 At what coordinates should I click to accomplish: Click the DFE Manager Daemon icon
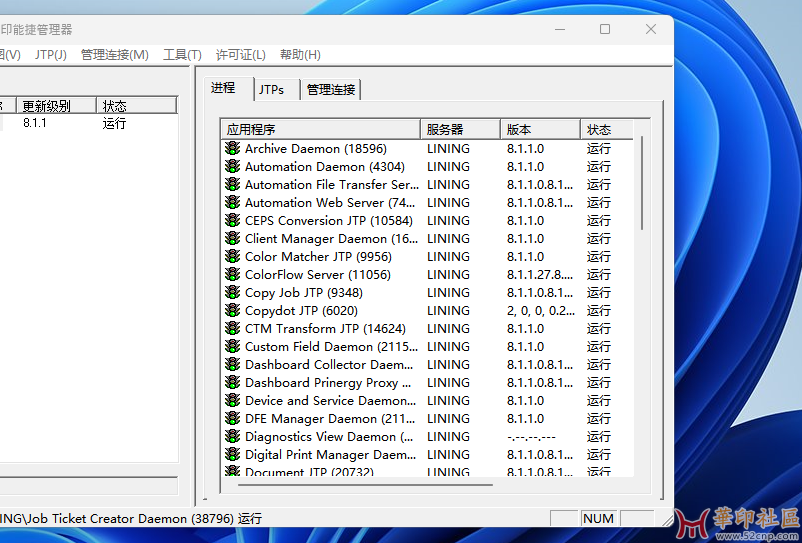coord(232,418)
